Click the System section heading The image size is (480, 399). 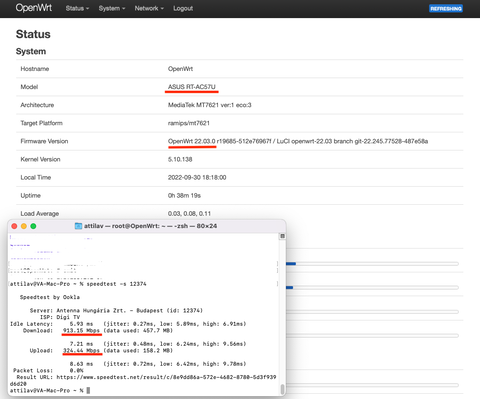click(x=31, y=51)
